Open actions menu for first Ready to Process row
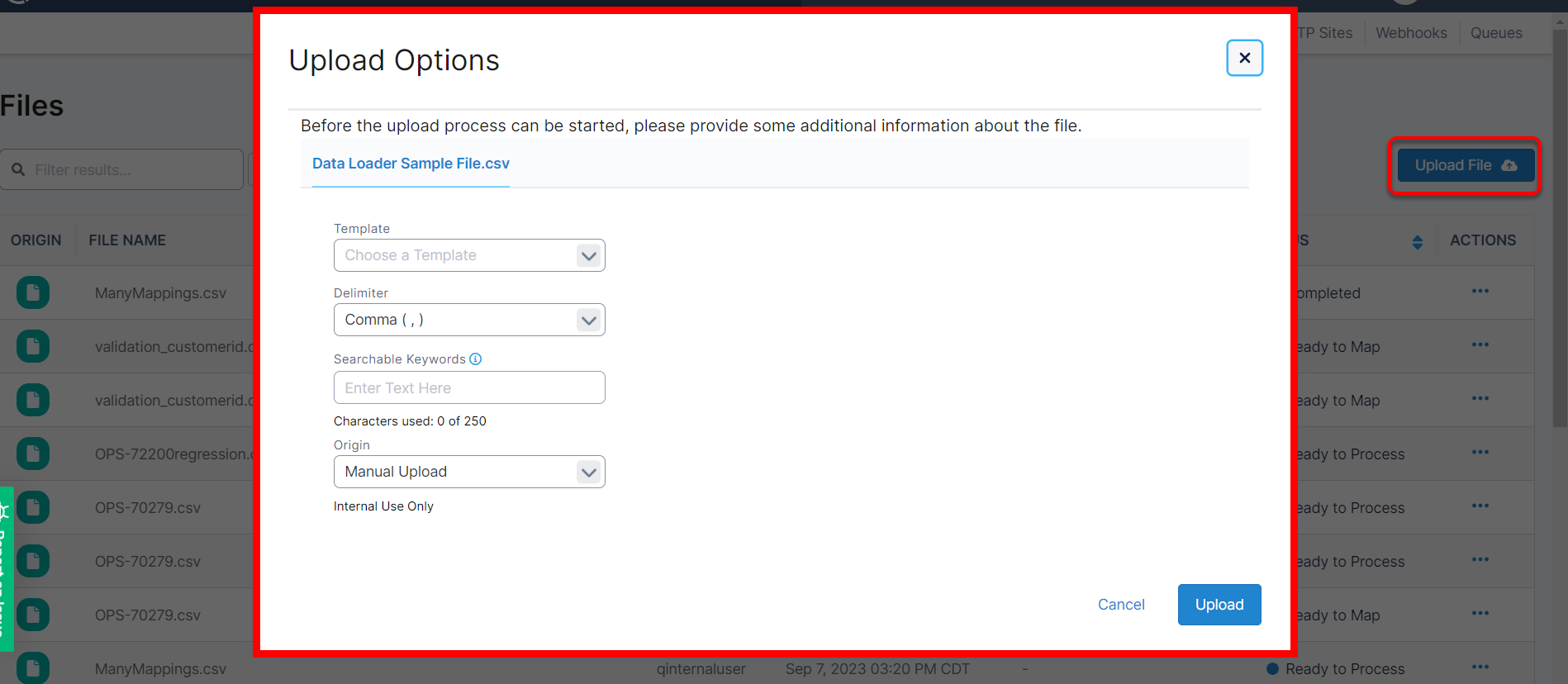The height and width of the screenshot is (684, 1568). (x=1480, y=453)
